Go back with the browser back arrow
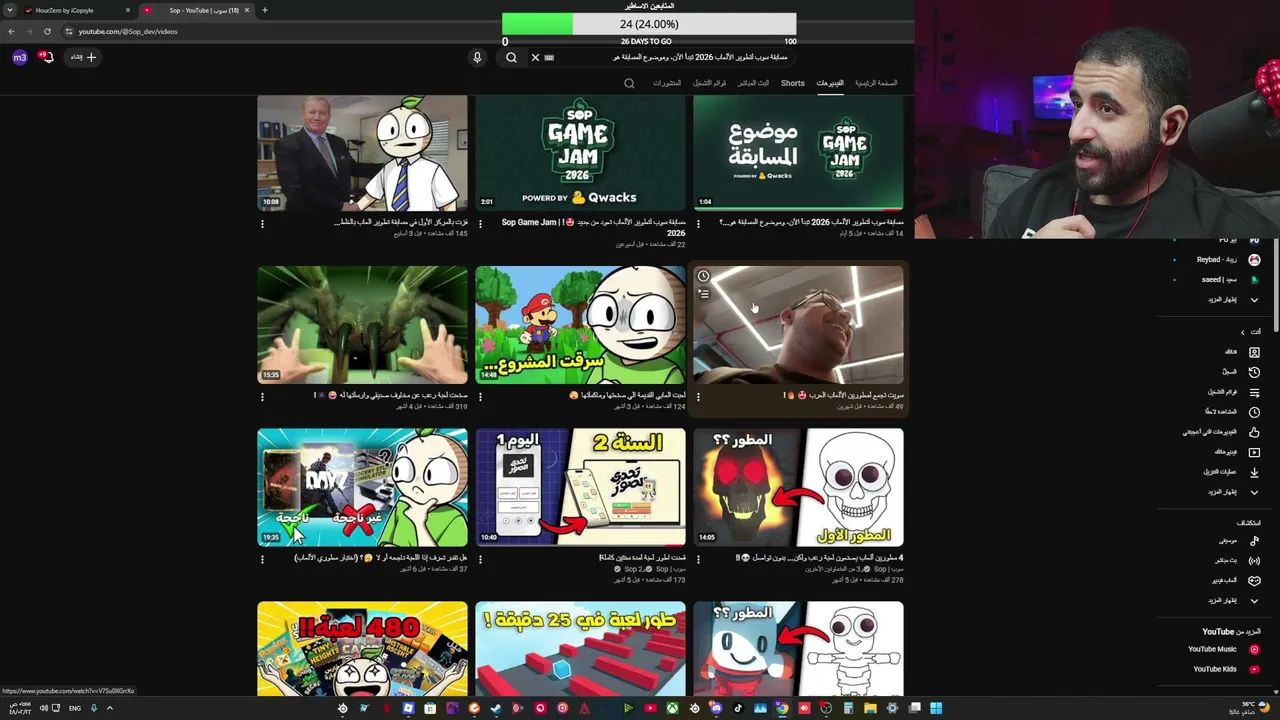1280x720 pixels. click(x=11, y=31)
